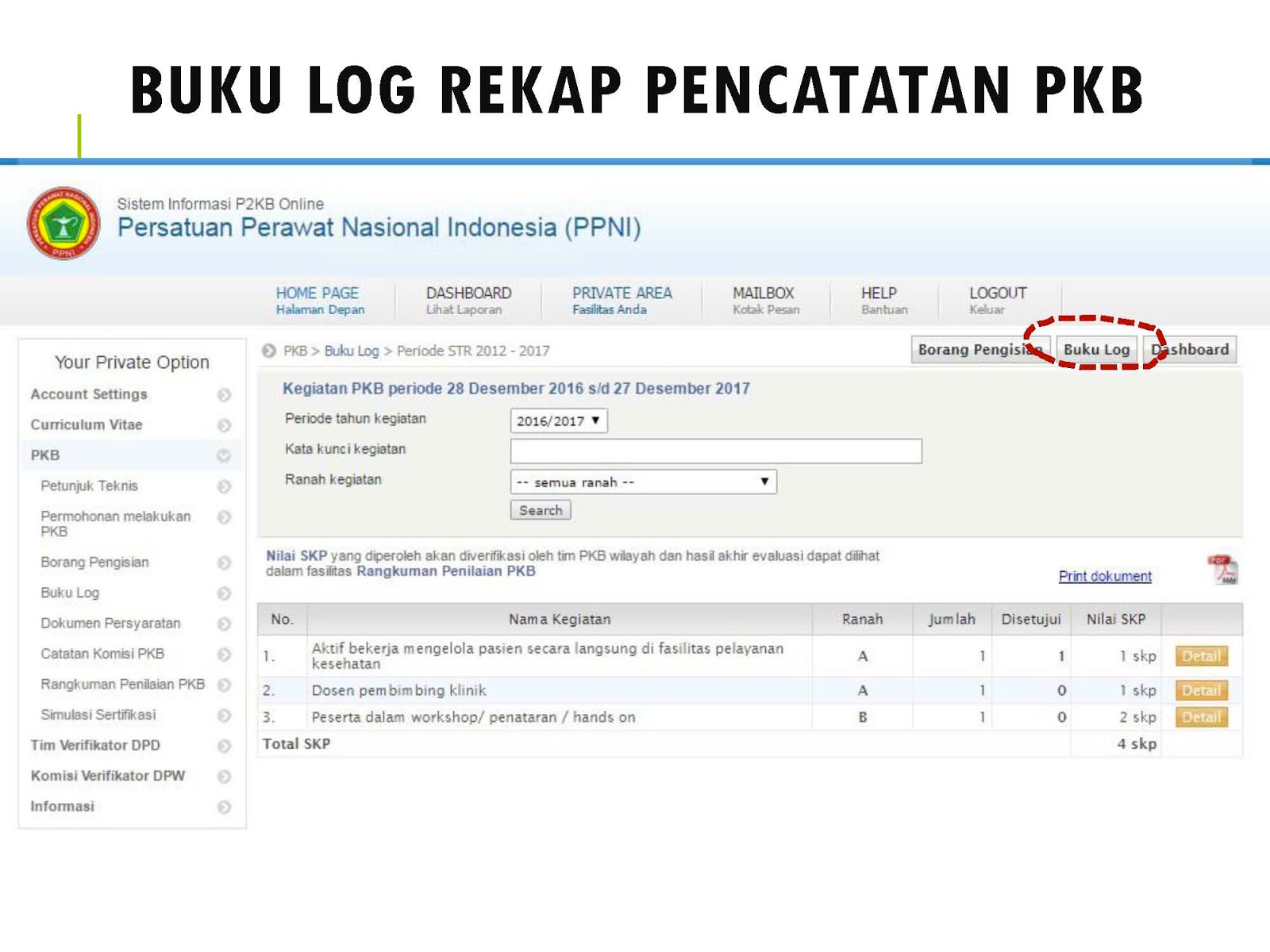Open the Periode tahun kegiatan dropdown
The height and width of the screenshot is (952, 1270).
click(x=559, y=420)
